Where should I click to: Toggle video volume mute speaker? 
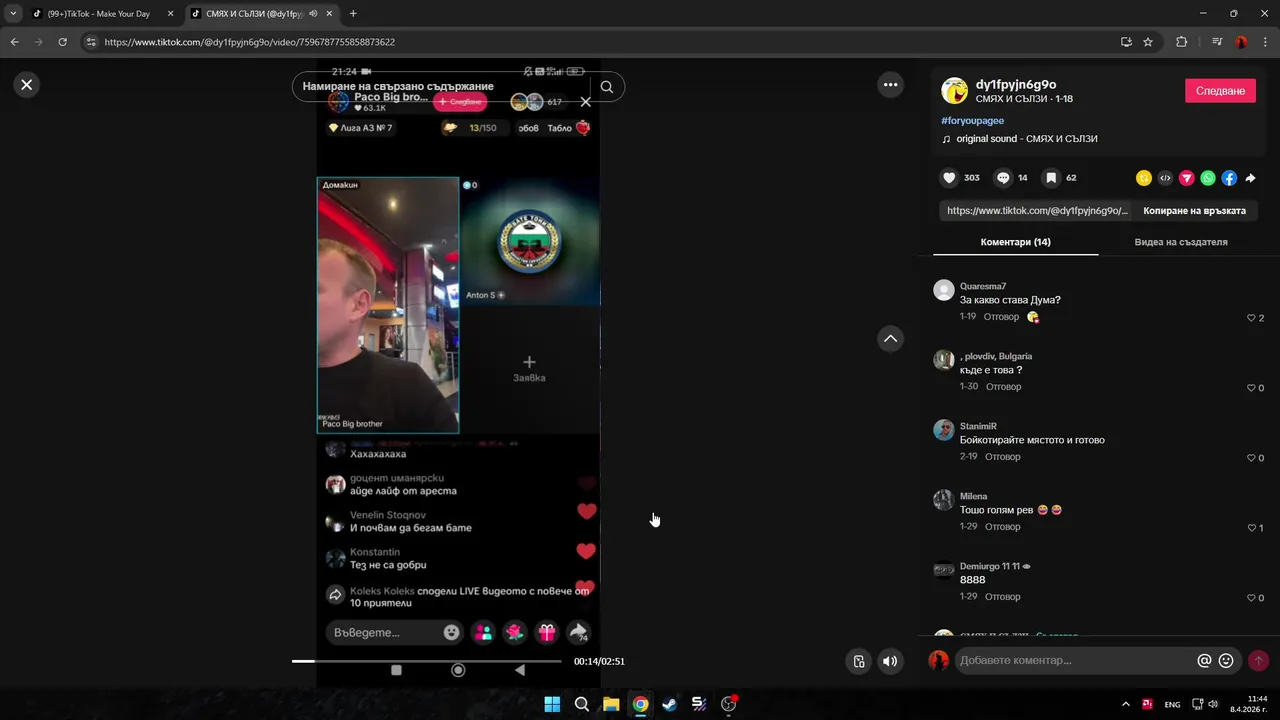click(x=889, y=661)
